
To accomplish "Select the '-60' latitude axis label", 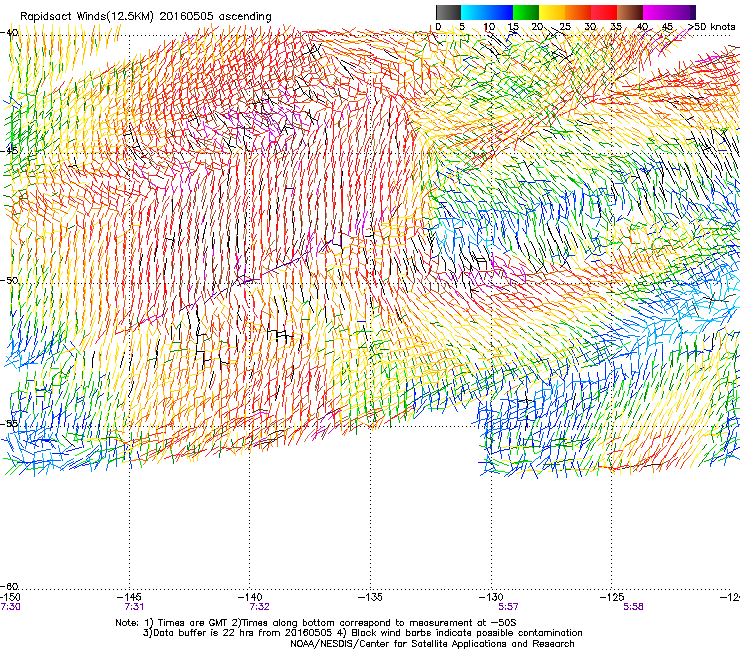I will click(9, 586).
